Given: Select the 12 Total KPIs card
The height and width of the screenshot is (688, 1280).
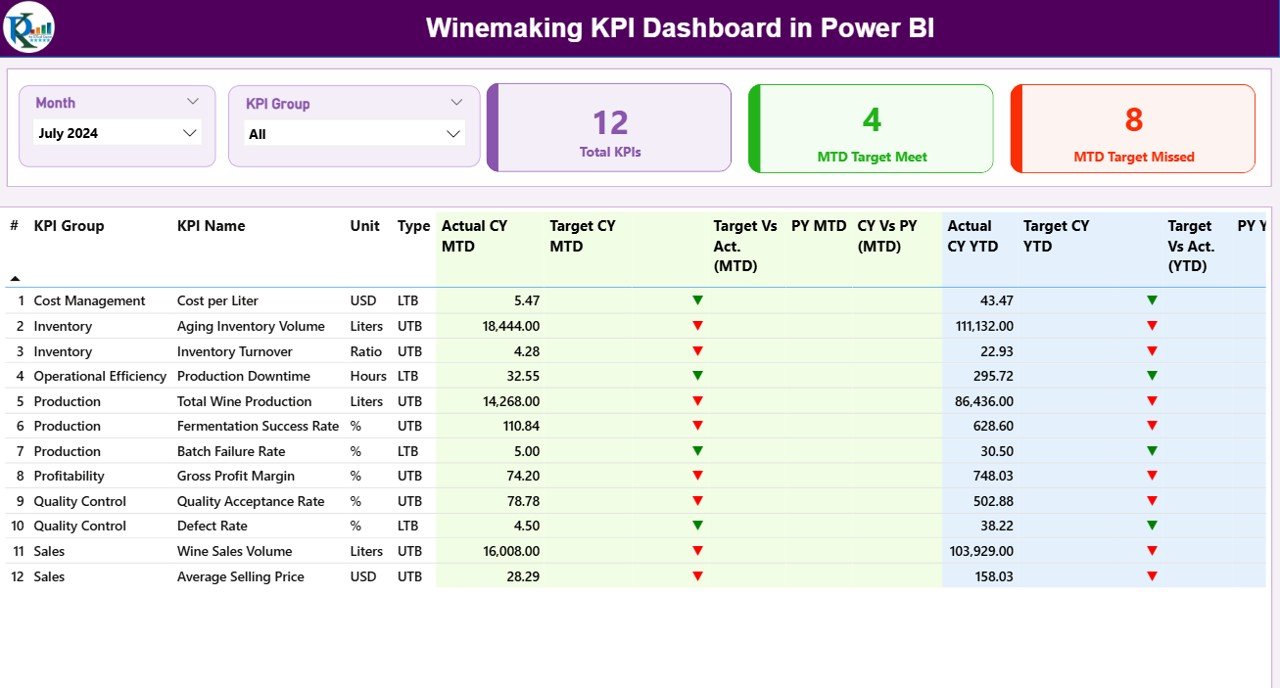Looking at the screenshot, I should pos(609,127).
